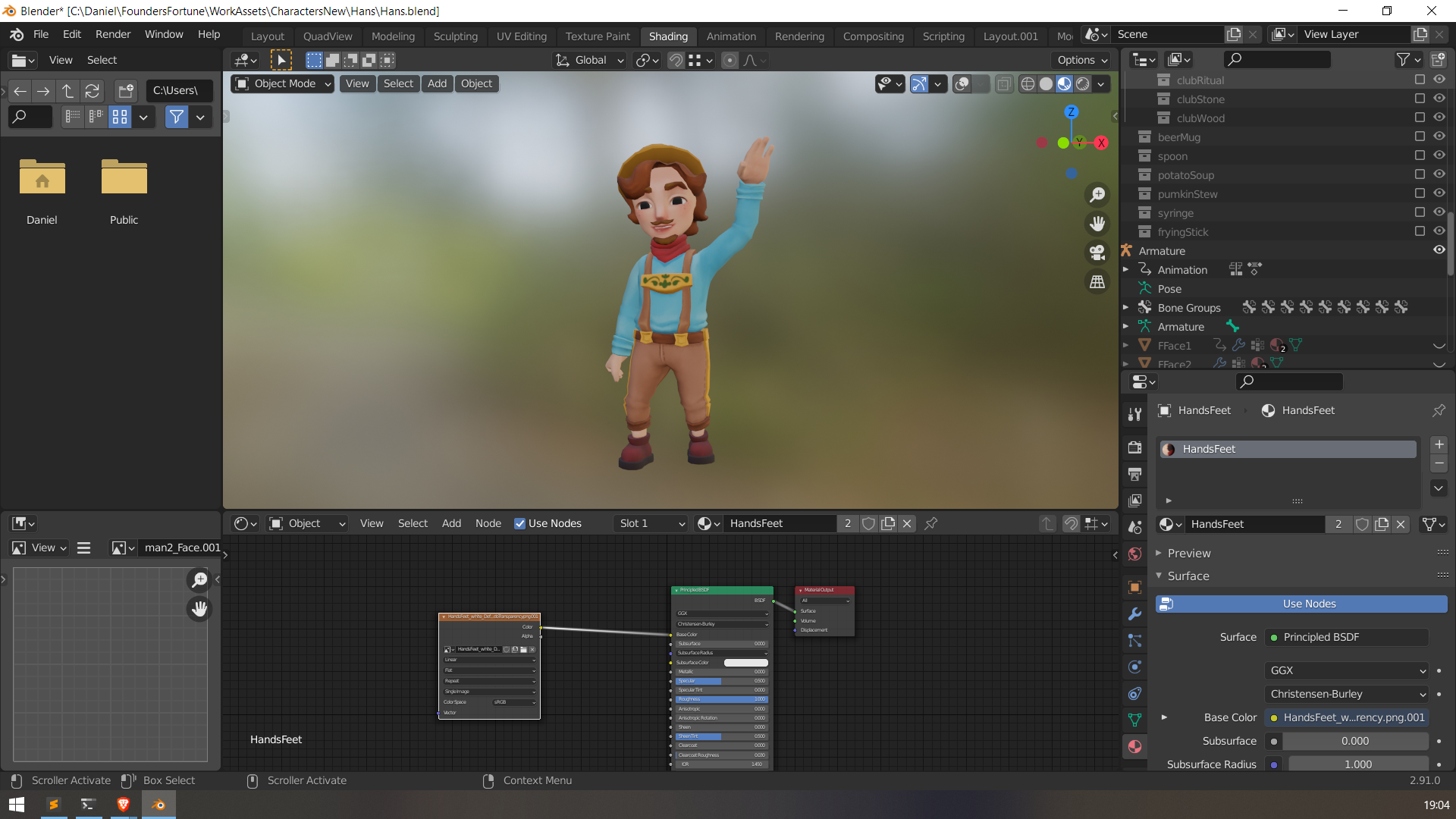Viewport: 1456px width, 819px height.
Task: Click the camera view icon in viewport
Action: [x=1097, y=253]
